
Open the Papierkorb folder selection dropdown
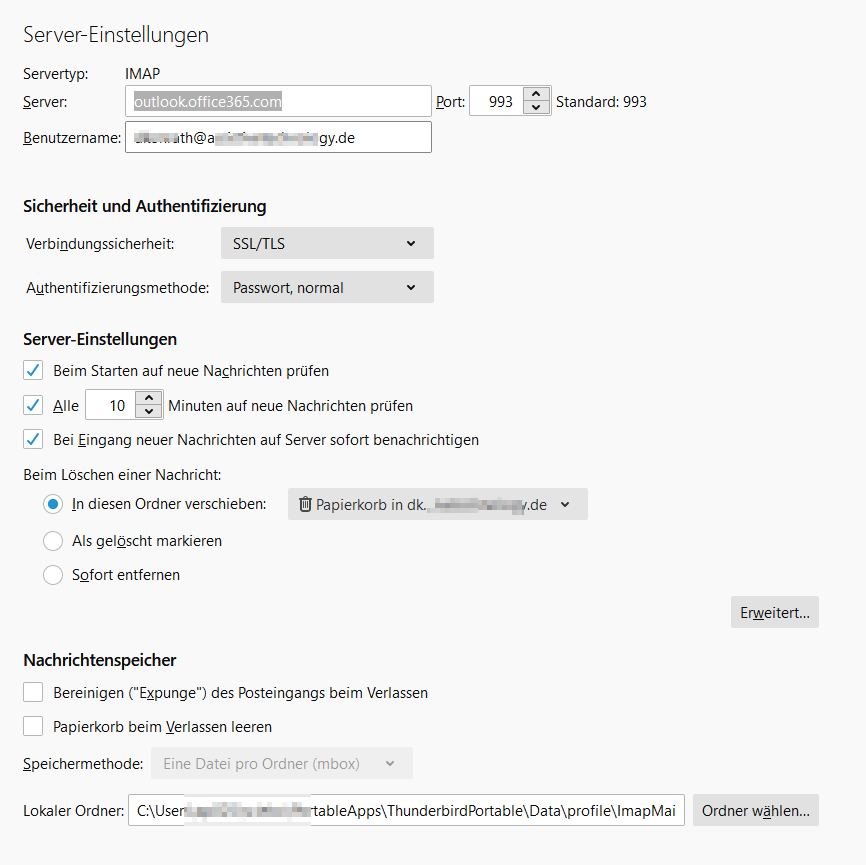pos(438,505)
